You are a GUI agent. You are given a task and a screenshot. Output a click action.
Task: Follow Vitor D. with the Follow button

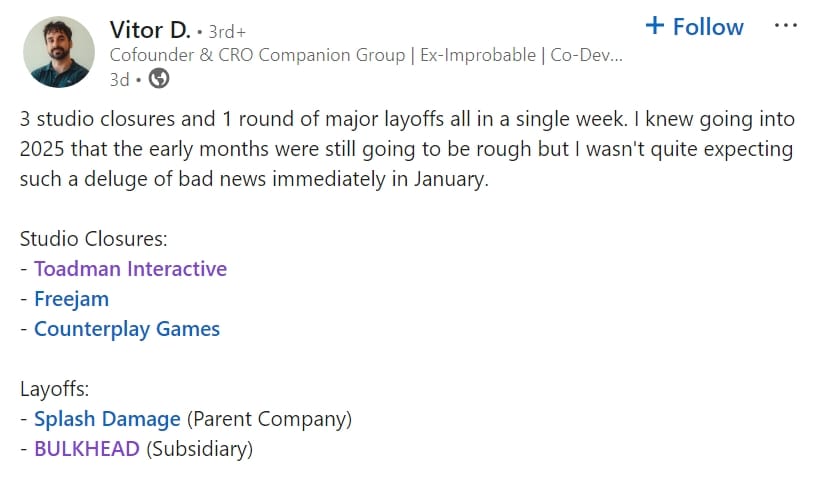(707, 27)
